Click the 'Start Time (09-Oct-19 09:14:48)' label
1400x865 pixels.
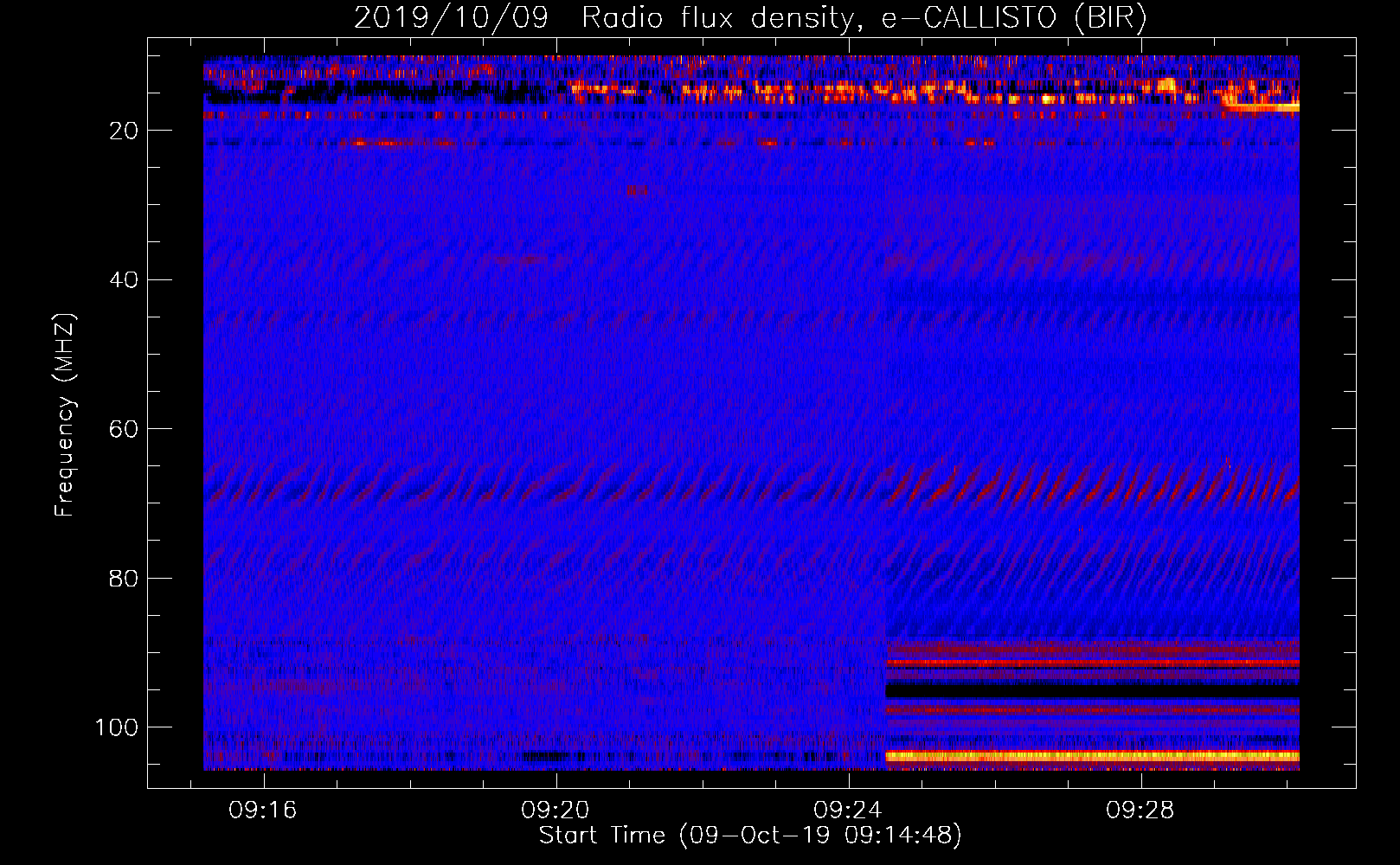tap(750, 836)
